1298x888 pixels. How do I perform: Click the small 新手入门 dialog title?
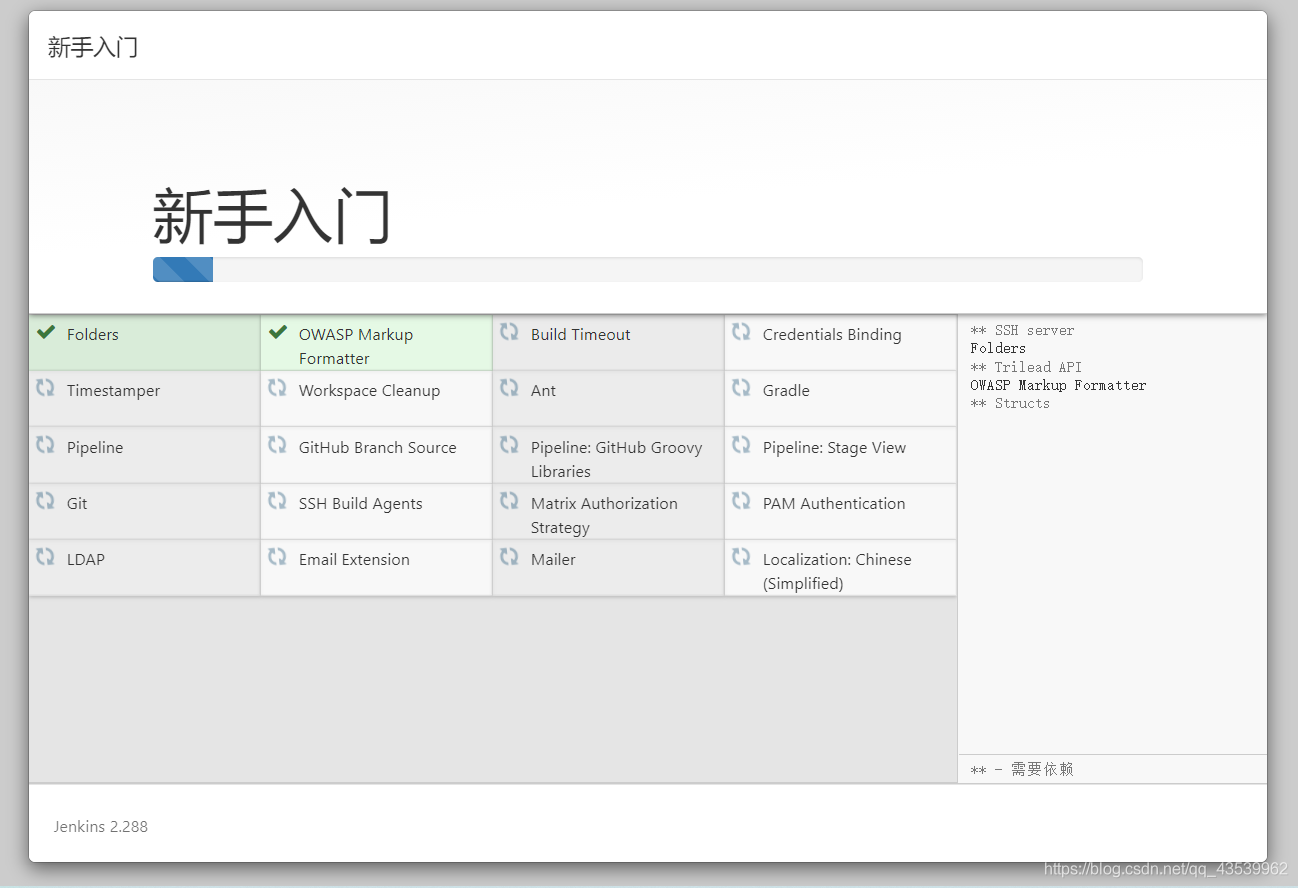[93, 47]
